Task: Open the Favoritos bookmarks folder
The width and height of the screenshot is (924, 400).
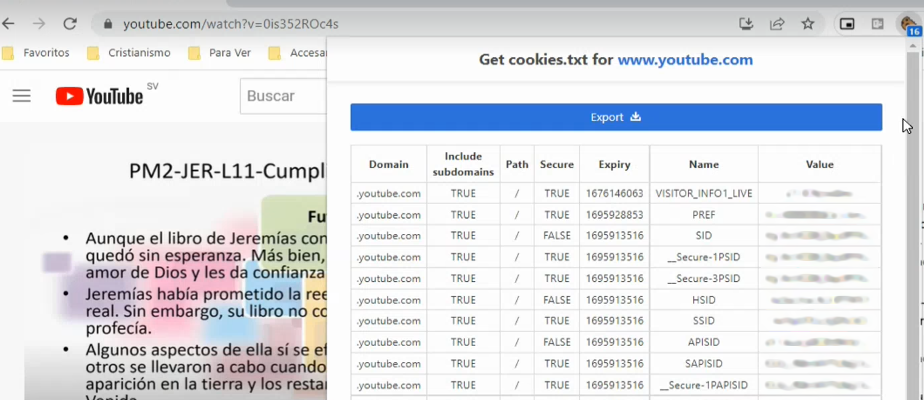Action: click(x=37, y=53)
